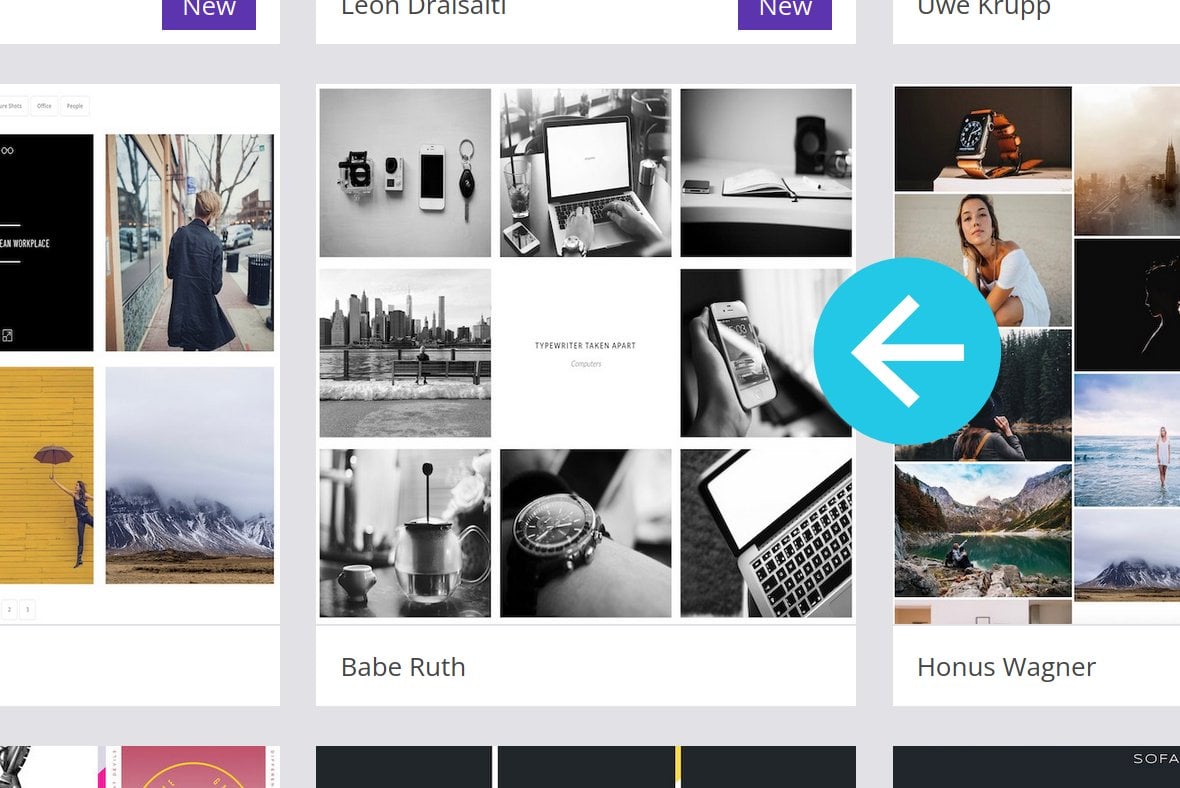Open the gadgets flat-lay photo in Babe Ruth
Screen dimensions: 1180x788
(405, 172)
